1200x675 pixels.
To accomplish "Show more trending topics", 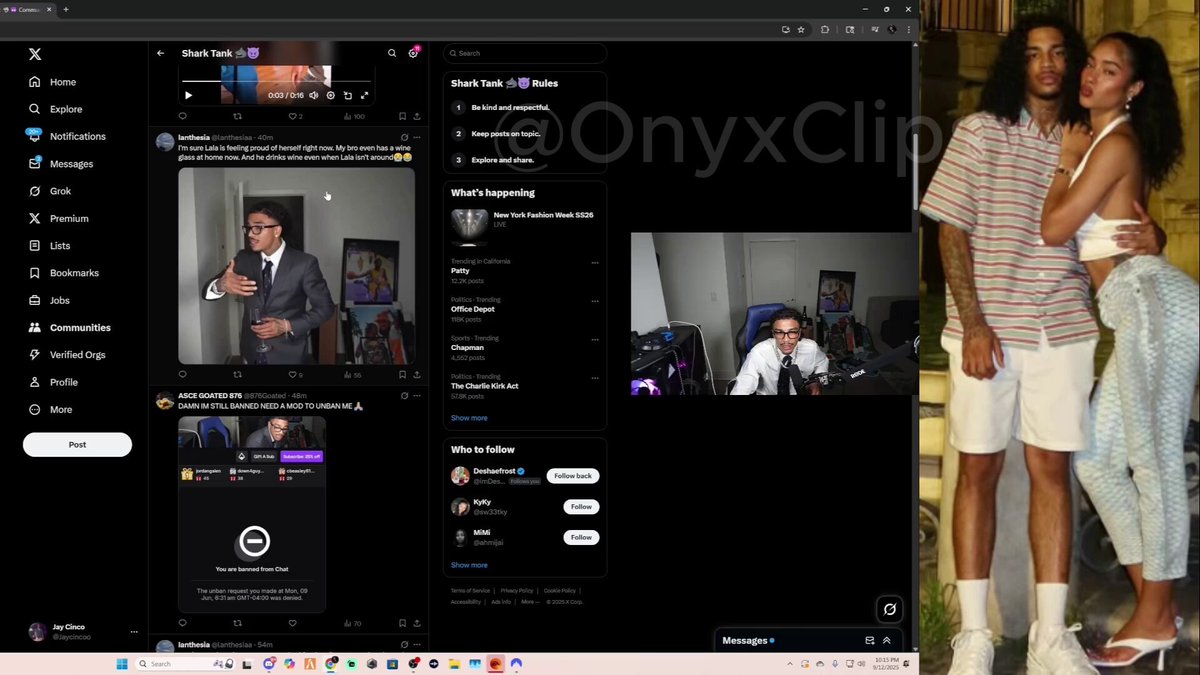I will [469, 418].
